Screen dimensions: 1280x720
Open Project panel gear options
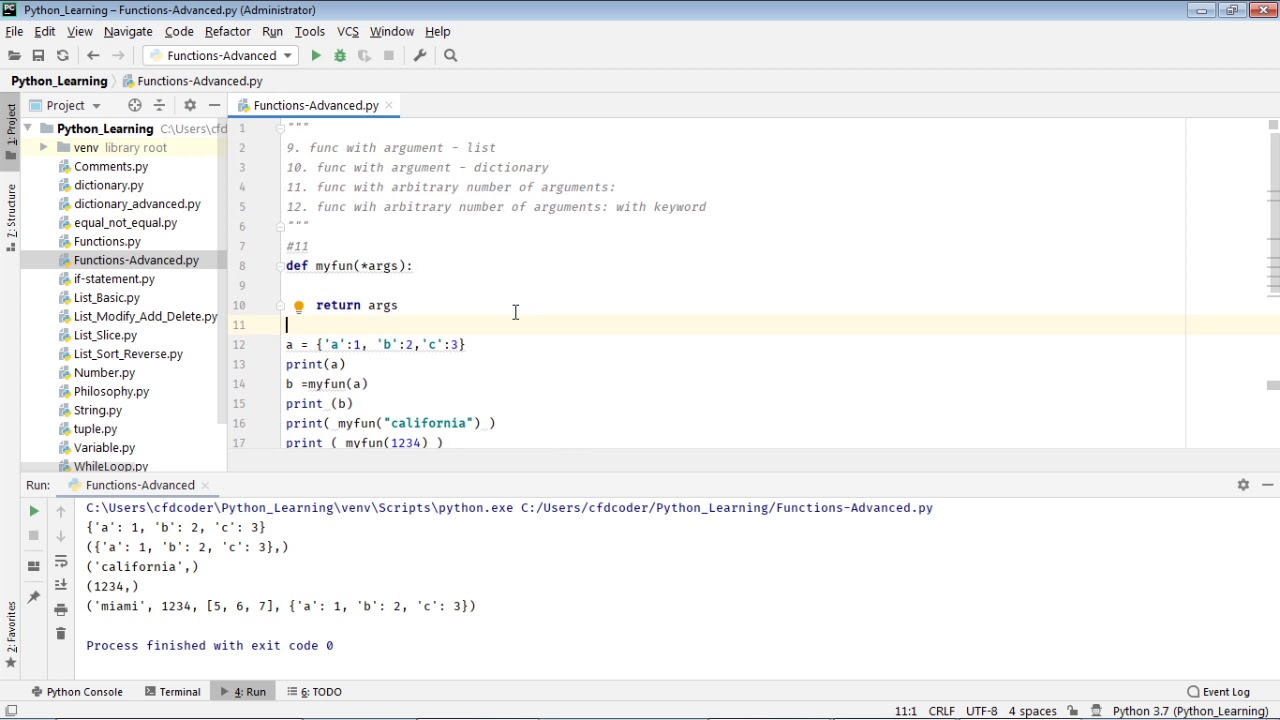(189, 105)
